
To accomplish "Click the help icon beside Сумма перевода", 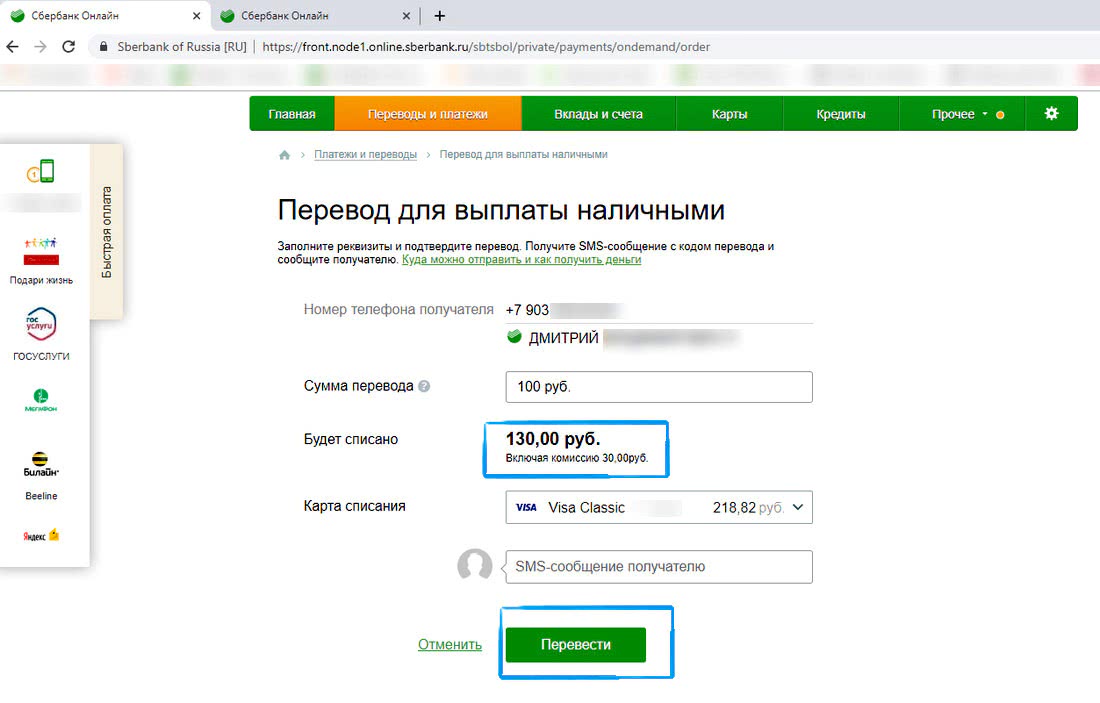I will (x=424, y=386).
